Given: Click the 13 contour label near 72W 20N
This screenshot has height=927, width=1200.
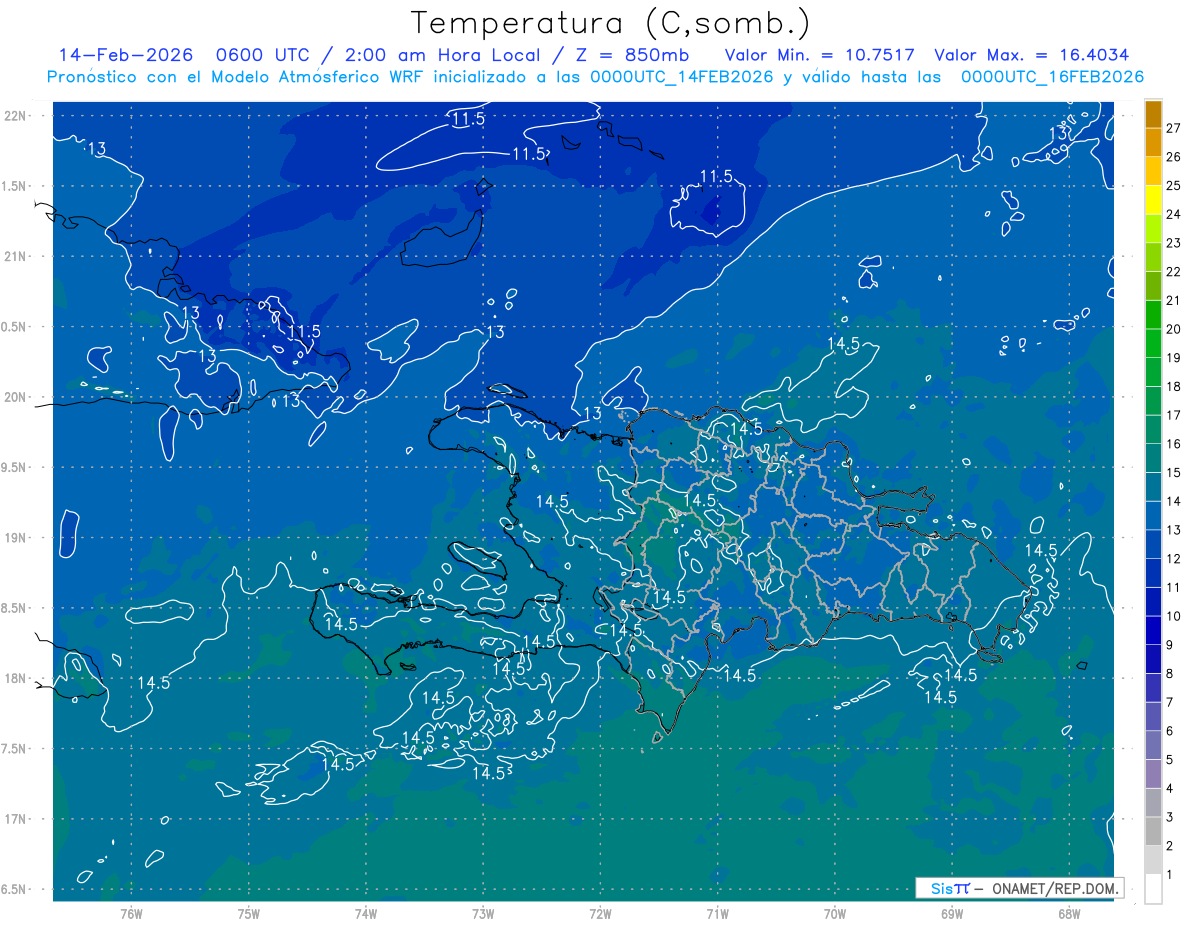Looking at the screenshot, I should 592,413.
